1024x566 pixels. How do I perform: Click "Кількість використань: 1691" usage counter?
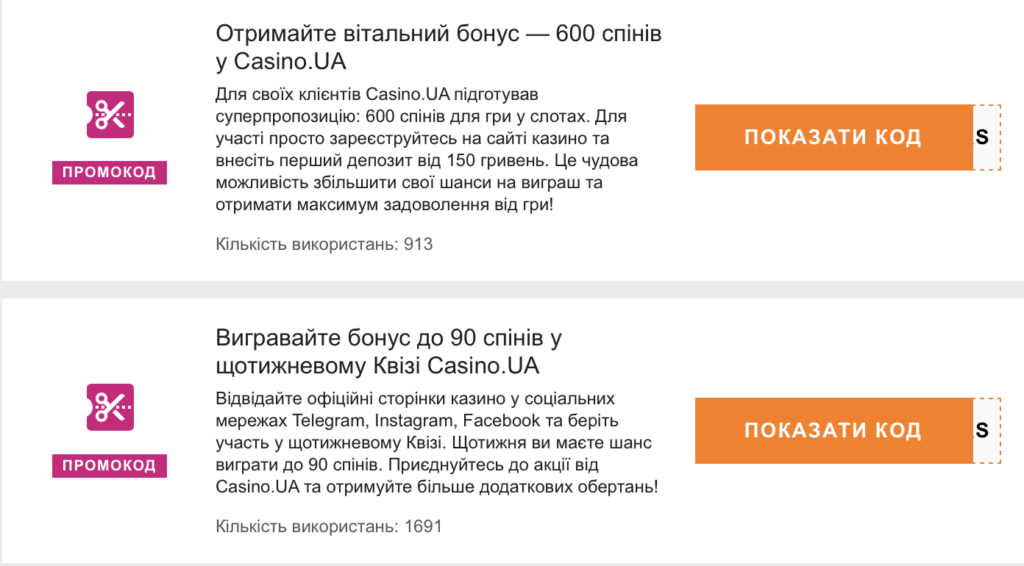coord(329,526)
